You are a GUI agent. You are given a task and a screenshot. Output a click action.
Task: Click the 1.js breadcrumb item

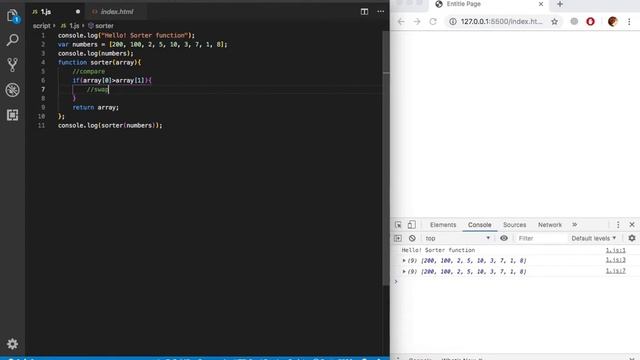(x=74, y=26)
